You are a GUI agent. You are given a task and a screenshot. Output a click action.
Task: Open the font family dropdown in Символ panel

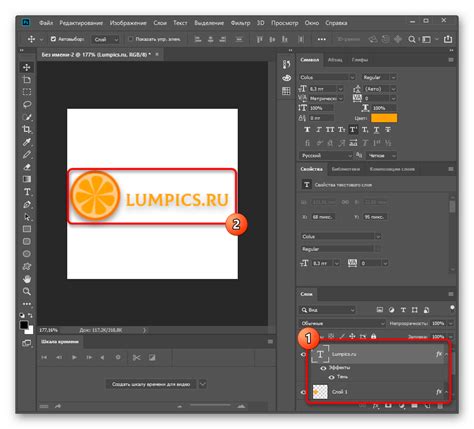tap(327, 77)
